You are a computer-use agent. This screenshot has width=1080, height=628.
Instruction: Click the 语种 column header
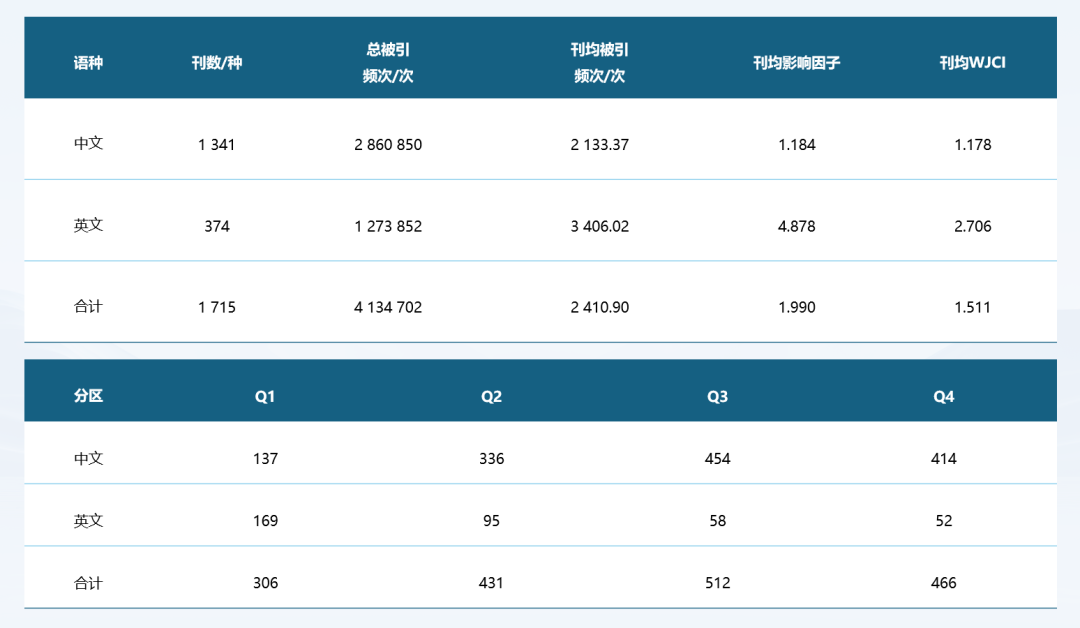(x=88, y=63)
